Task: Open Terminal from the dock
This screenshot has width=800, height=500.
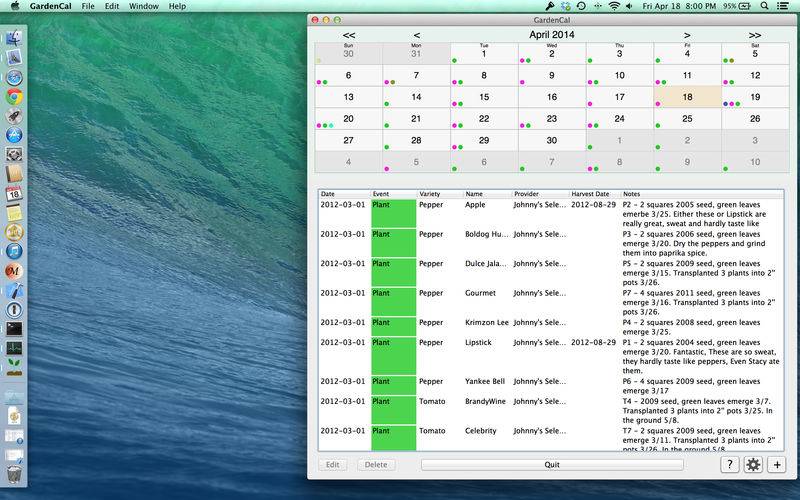Action: pos(14,329)
